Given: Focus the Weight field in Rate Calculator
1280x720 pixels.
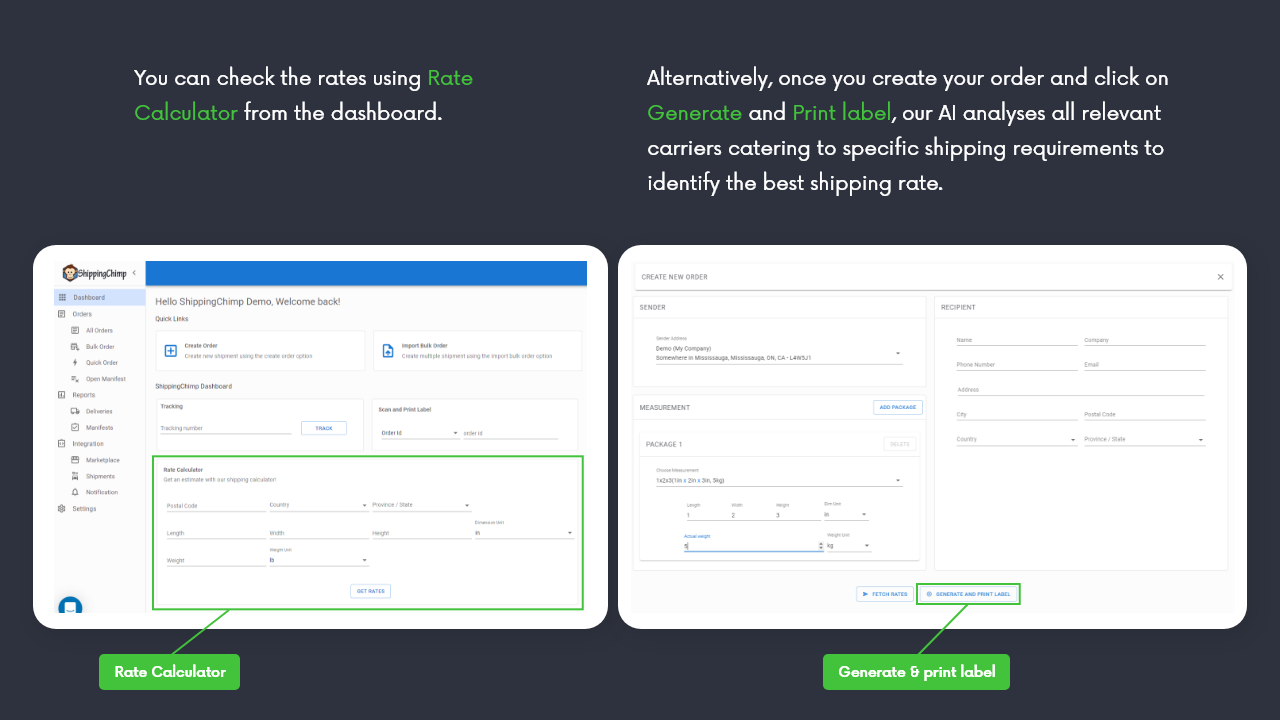Looking at the screenshot, I should click(215, 560).
